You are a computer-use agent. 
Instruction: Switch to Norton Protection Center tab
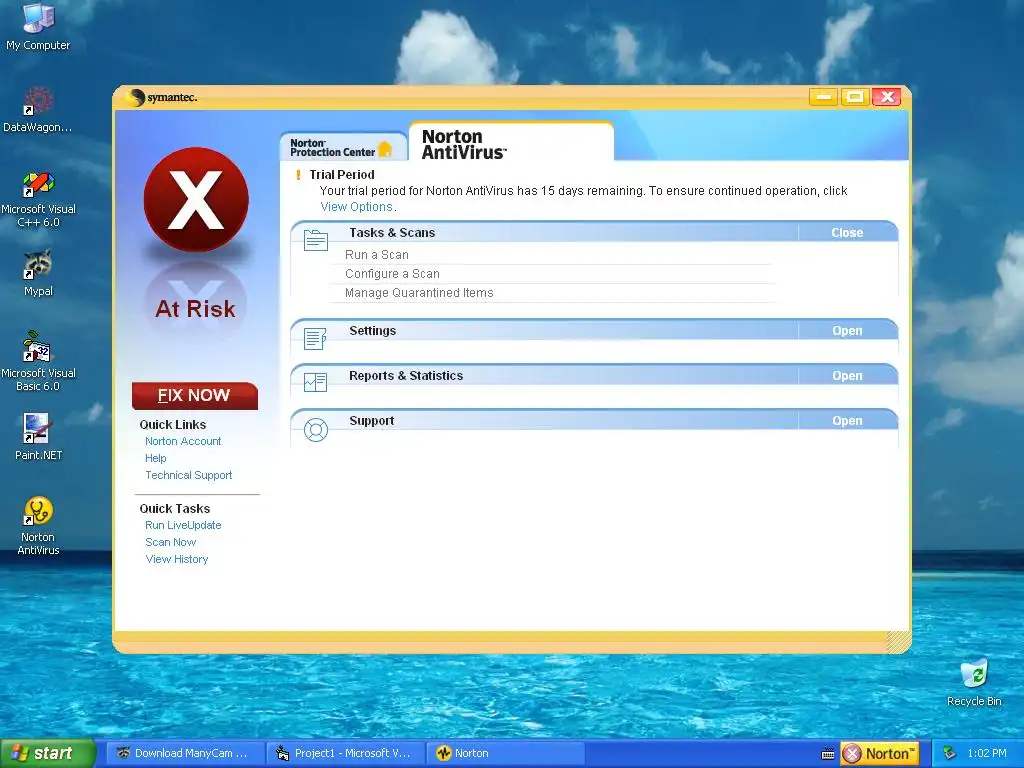(342, 148)
